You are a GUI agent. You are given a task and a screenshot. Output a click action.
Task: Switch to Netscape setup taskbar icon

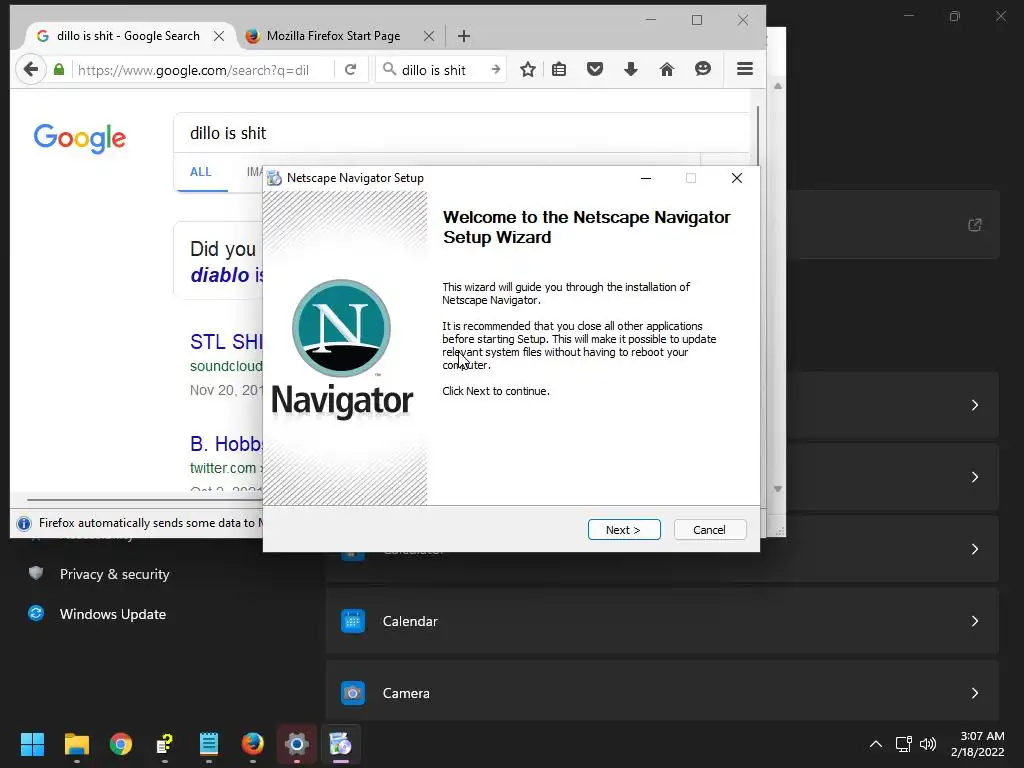click(340, 744)
